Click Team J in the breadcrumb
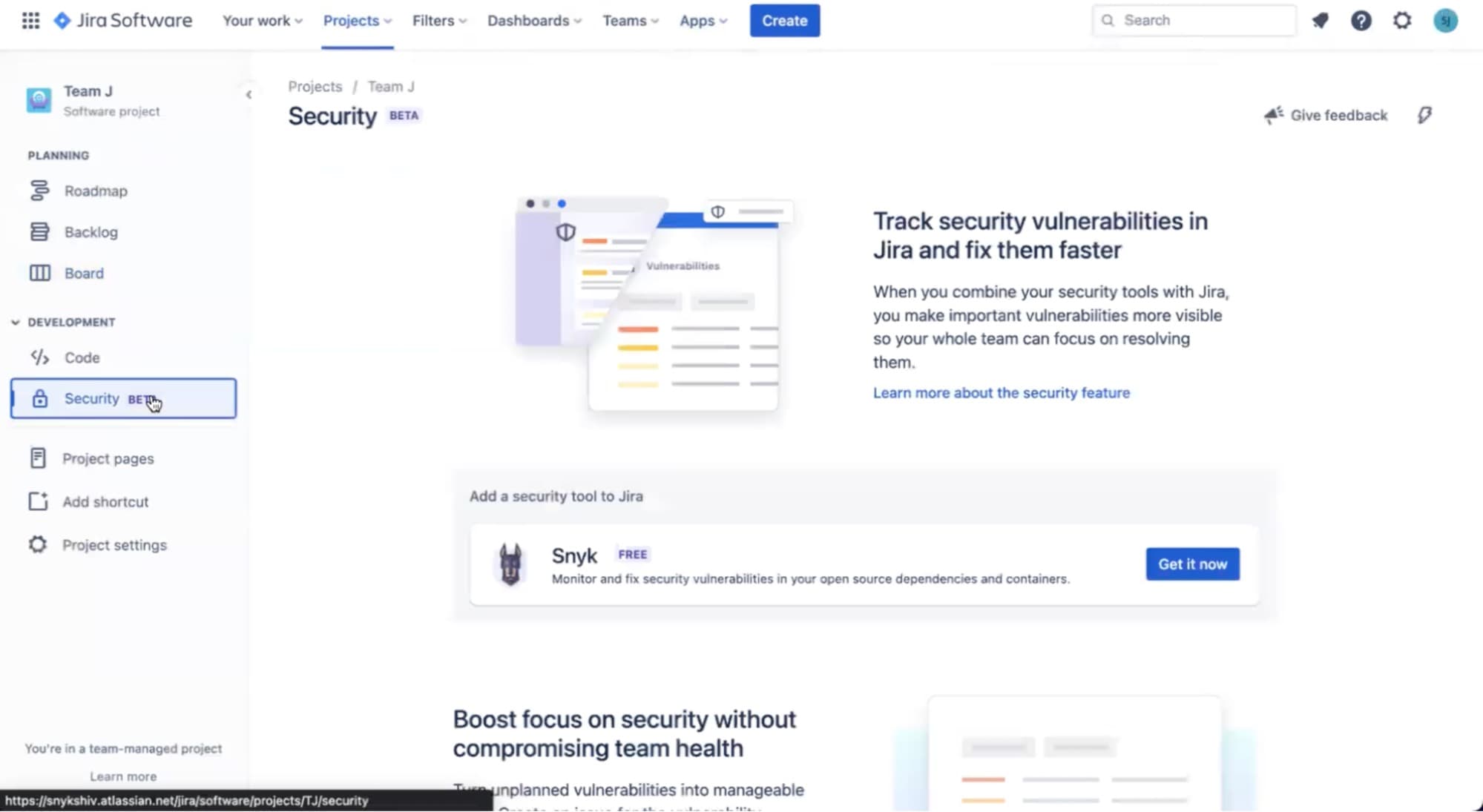This screenshot has height=812, width=1483. click(391, 86)
